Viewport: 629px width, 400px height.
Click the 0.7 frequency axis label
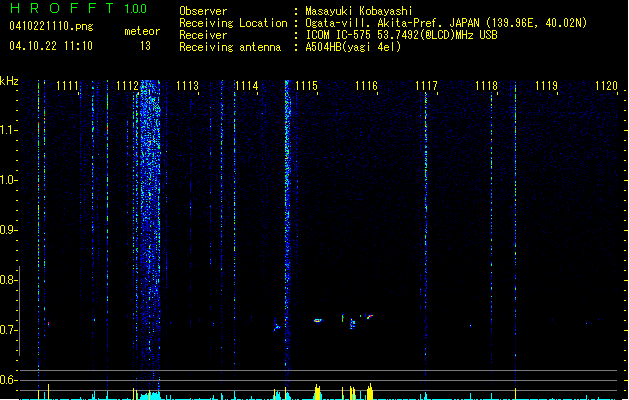coord(7,330)
